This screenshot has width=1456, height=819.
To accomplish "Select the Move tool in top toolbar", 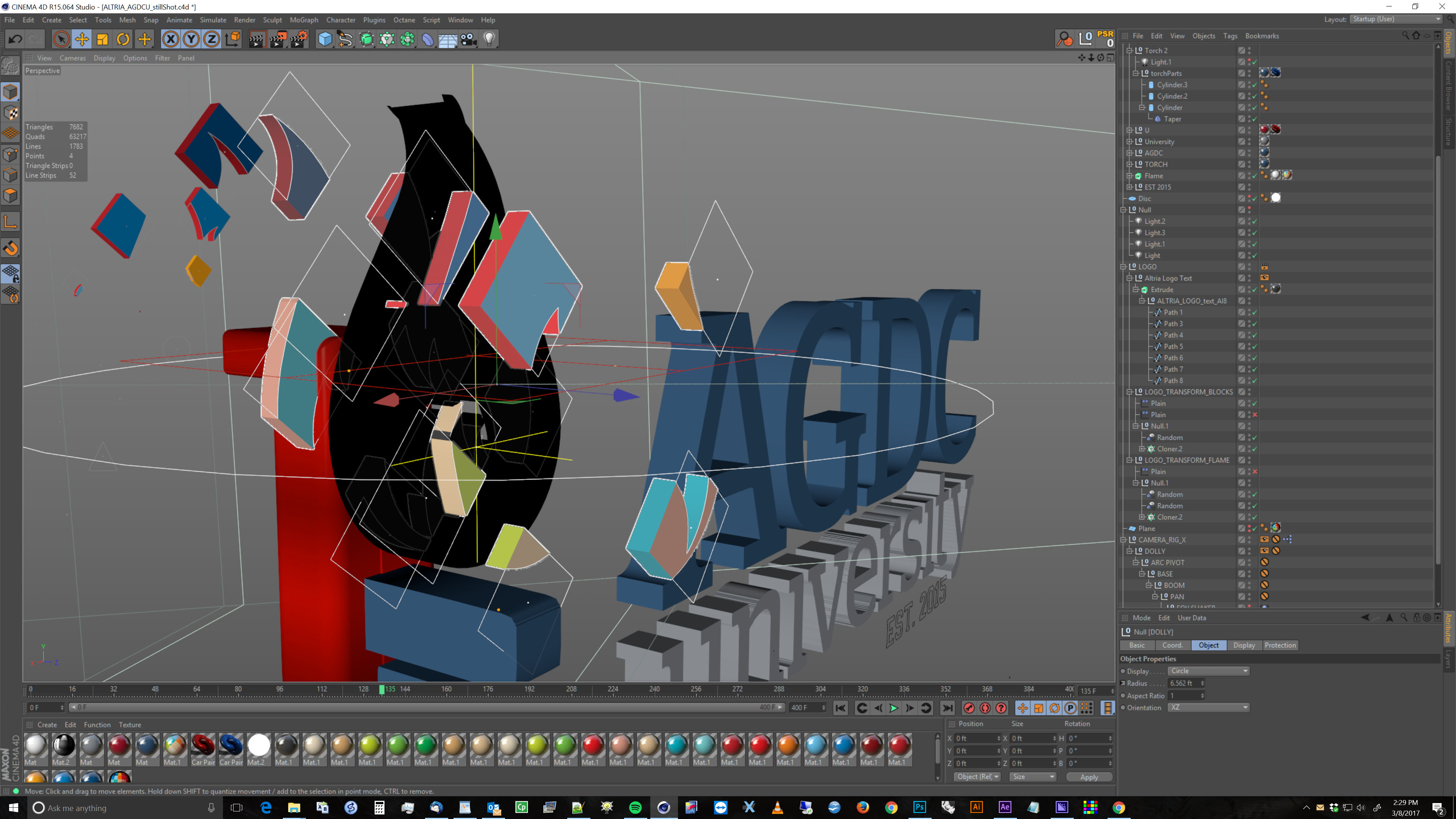I will tap(82, 39).
